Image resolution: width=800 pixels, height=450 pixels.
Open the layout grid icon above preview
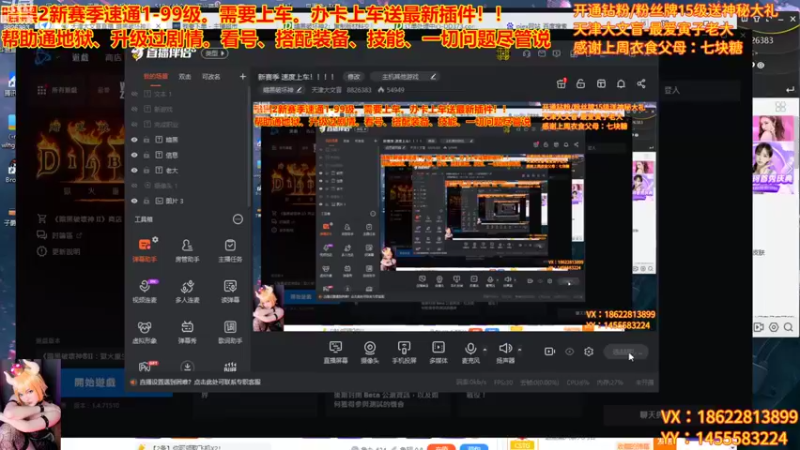click(601, 84)
